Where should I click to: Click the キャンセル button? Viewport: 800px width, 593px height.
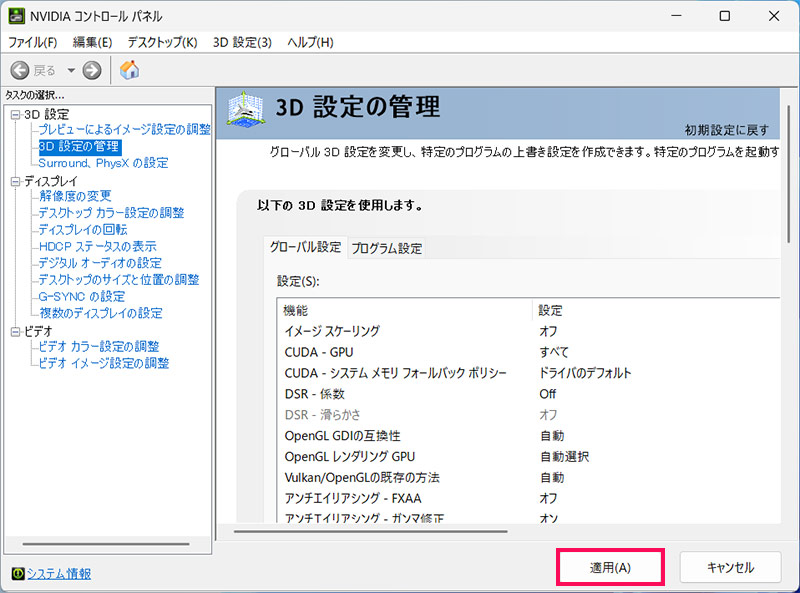tap(730, 566)
